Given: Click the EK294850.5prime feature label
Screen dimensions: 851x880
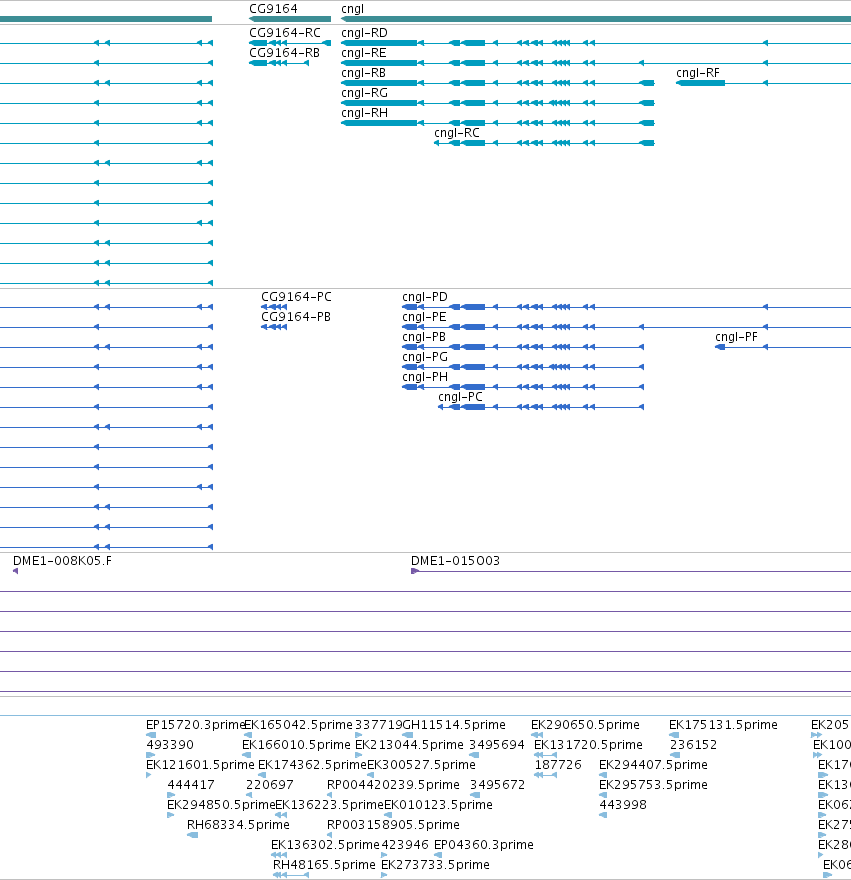Looking at the screenshot, I should click(221, 805).
